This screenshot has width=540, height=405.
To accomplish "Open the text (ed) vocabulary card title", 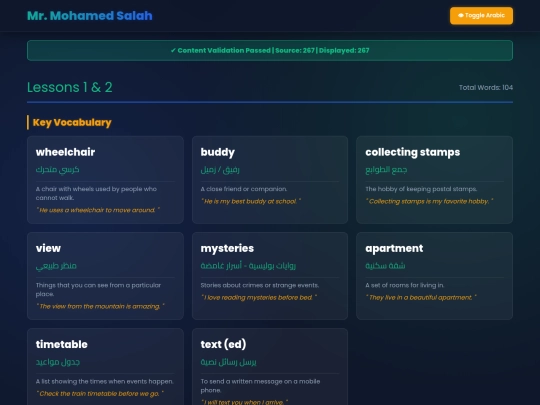I will click(223, 344).
